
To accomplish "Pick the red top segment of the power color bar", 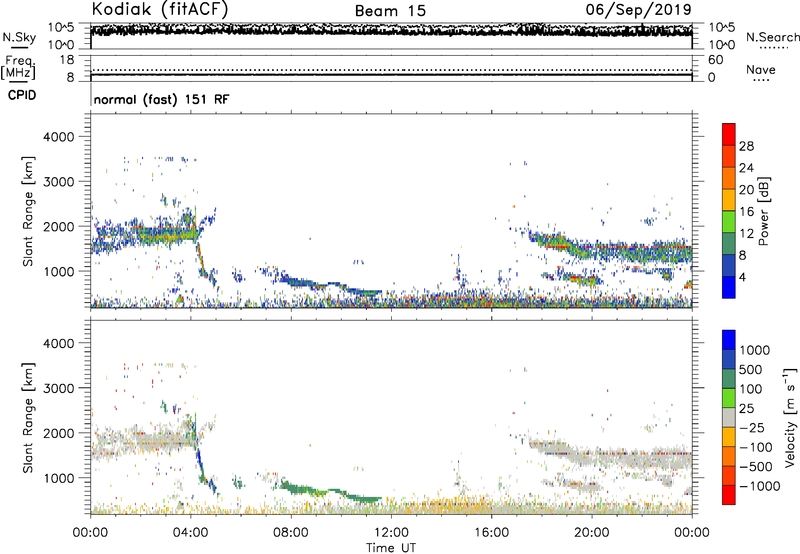I will click(x=729, y=135).
